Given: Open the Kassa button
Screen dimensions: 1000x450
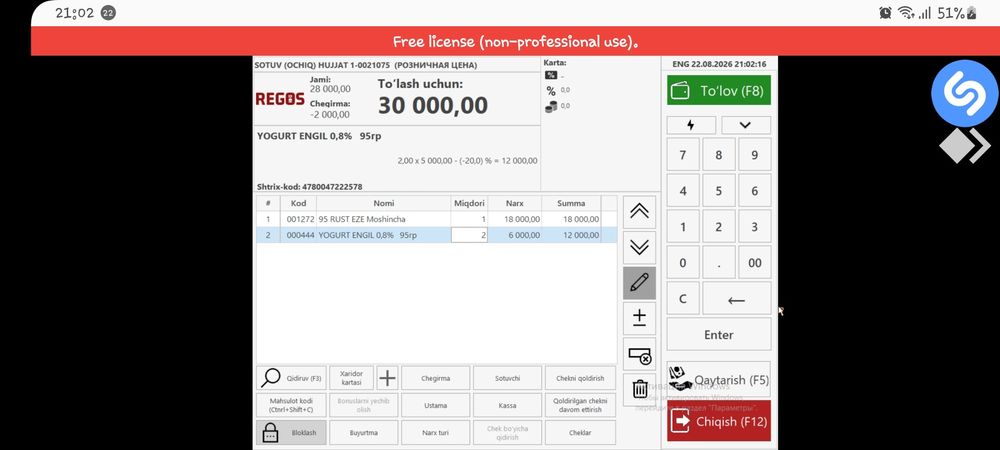Looking at the screenshot, I should [x=508, y=405].
